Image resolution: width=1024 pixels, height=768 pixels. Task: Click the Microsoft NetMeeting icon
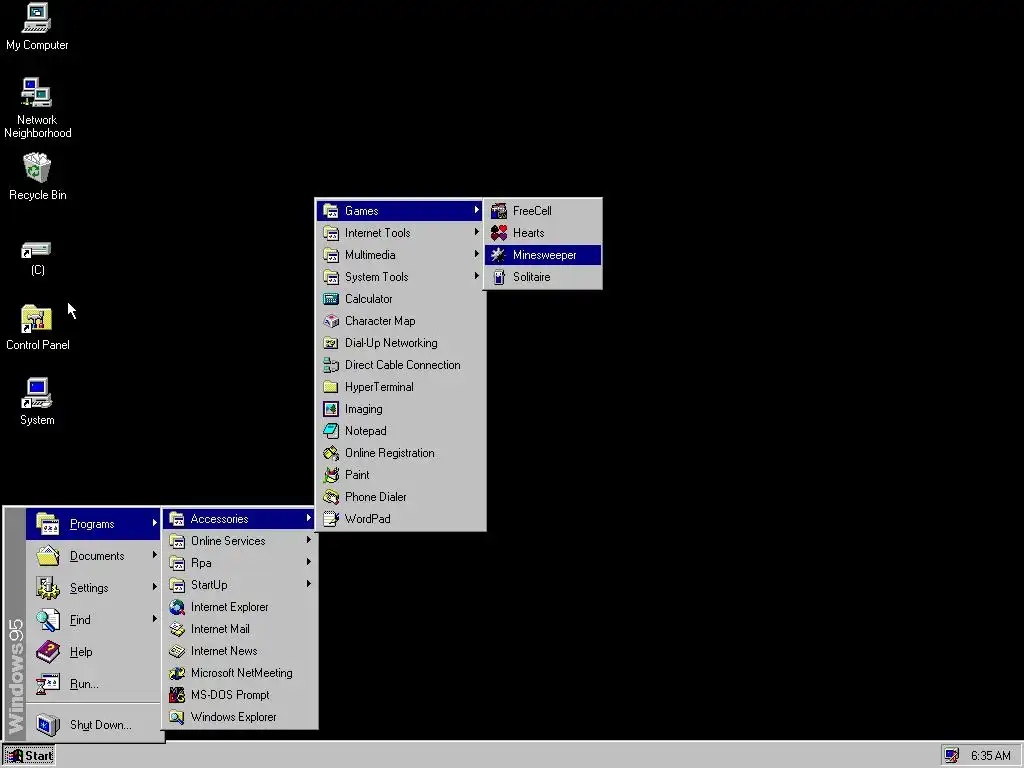[177, 673]
